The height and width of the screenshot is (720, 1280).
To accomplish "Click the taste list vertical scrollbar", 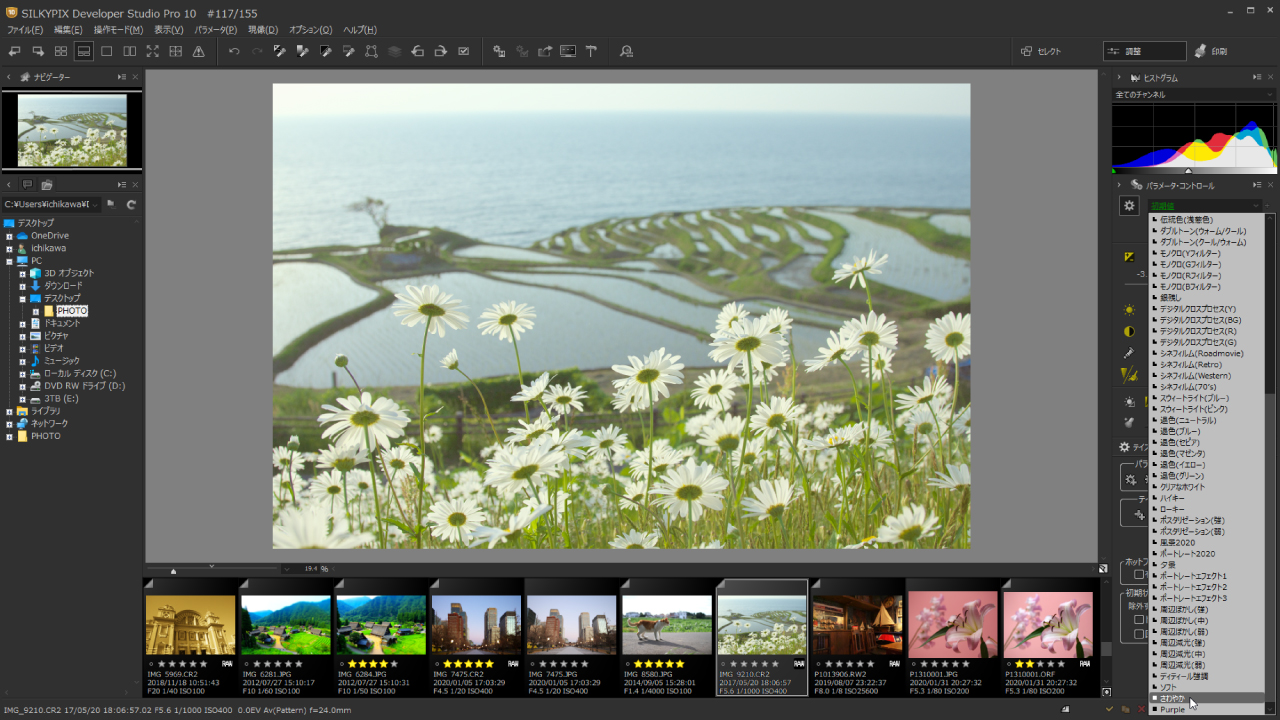I will [1270, 463].
